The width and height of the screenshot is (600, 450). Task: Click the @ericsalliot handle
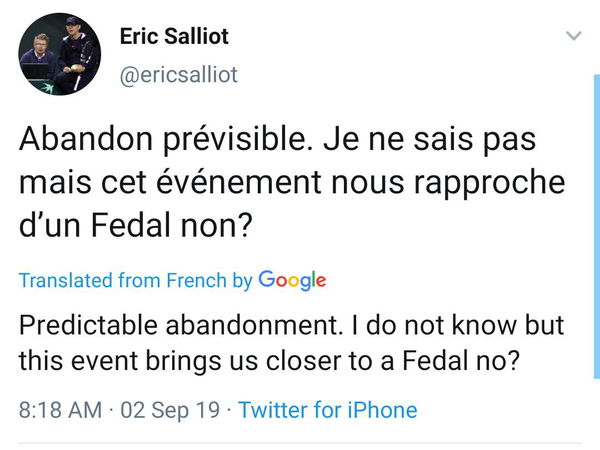tap(178, 74)
